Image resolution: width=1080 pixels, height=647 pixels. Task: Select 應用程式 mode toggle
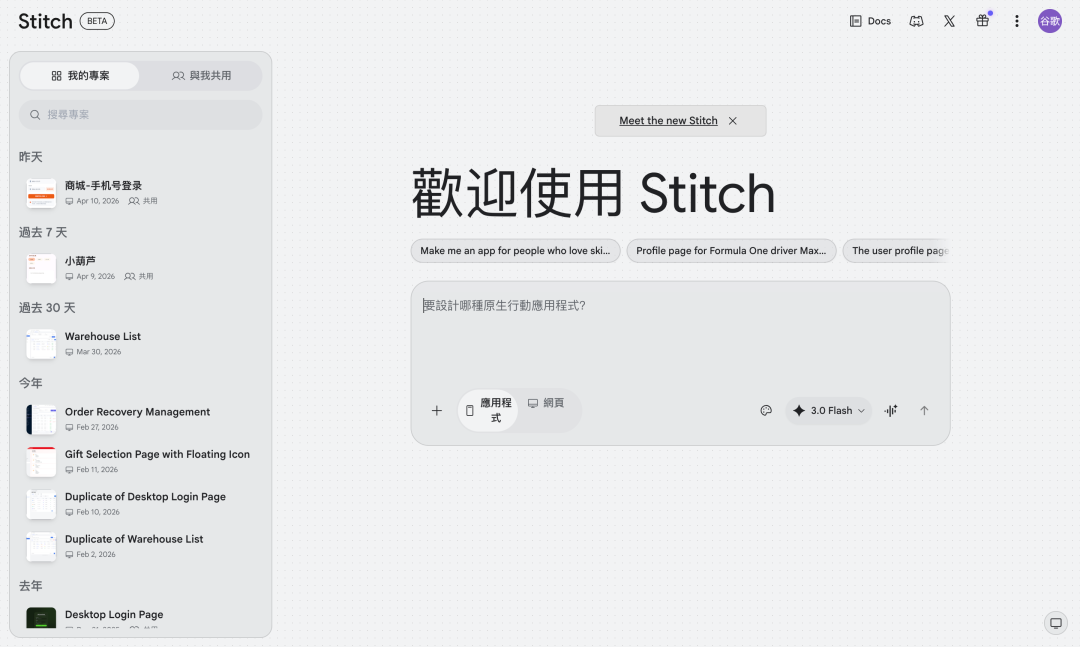point(488,411)
